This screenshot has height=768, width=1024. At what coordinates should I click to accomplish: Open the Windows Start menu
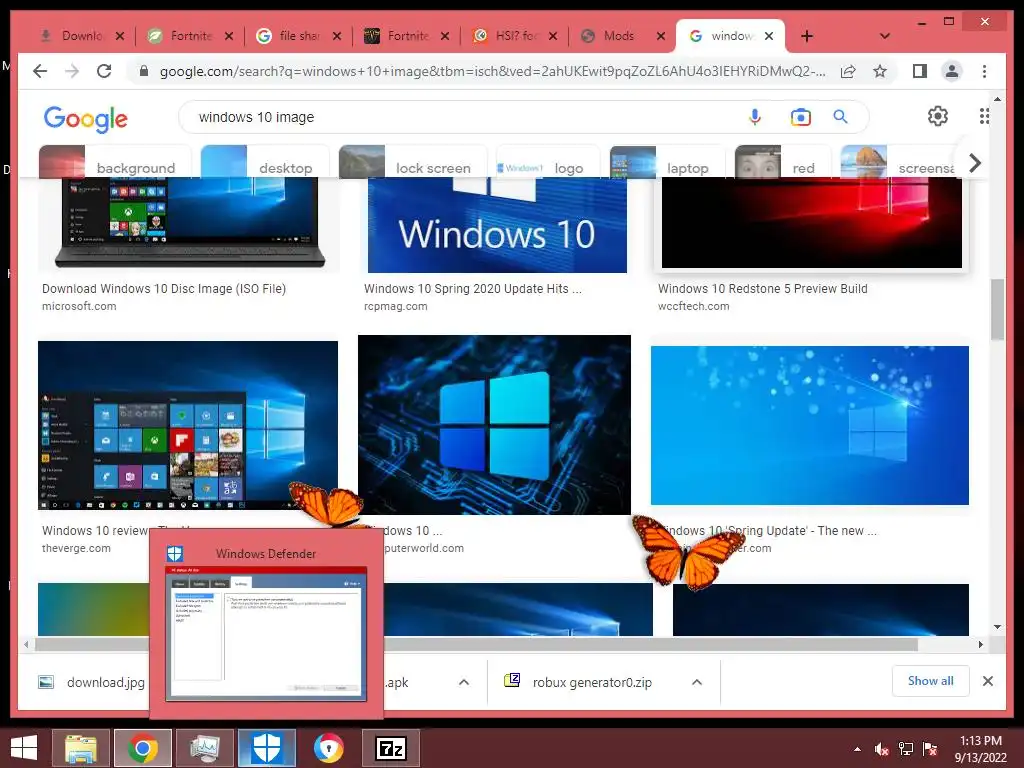pyautogui.click(x=24, y=748)
